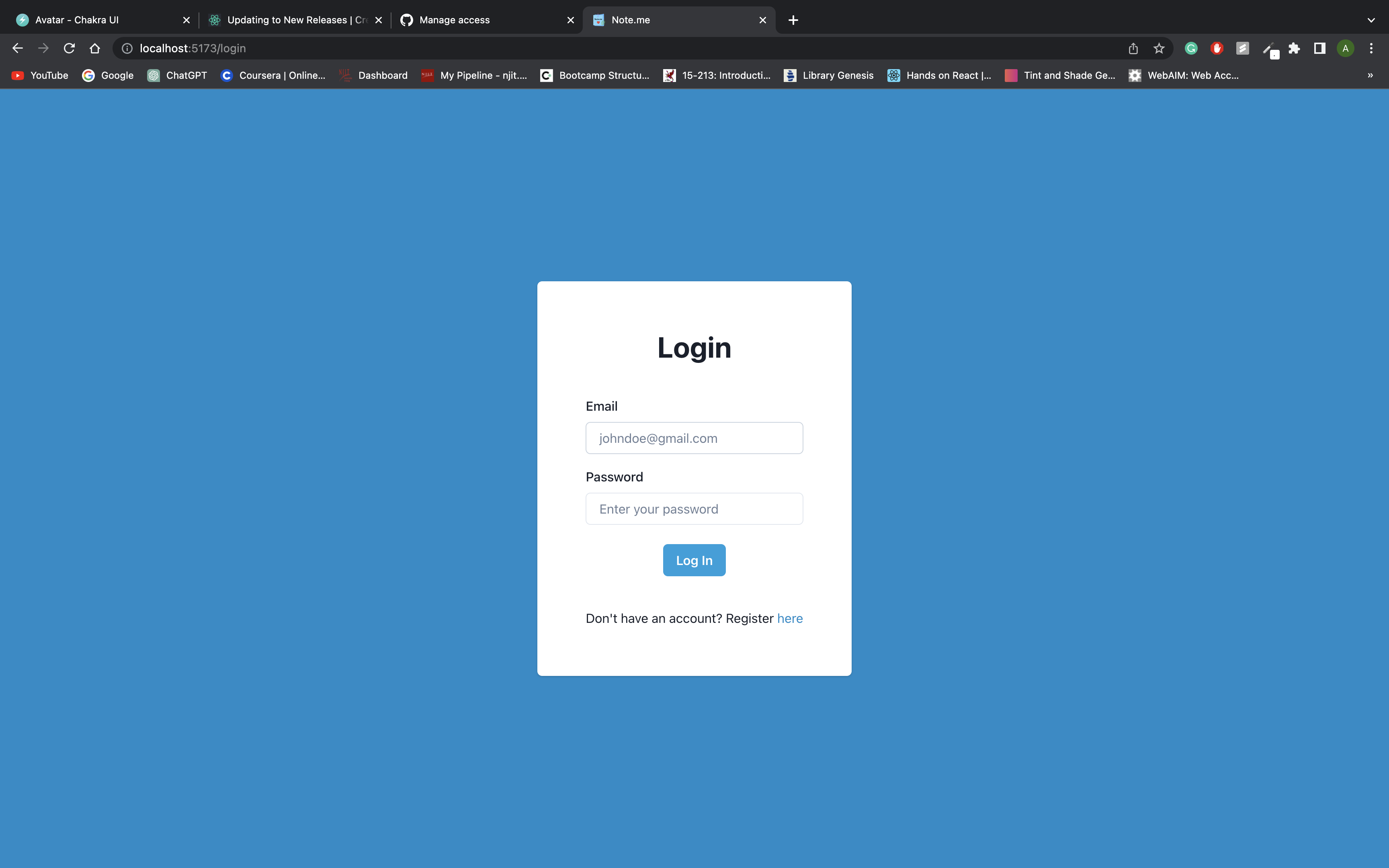The height and width of the screenshot is (868, 1389).
Task: Open the Extensions puzzle piece icon
Action: point(1294,48)
